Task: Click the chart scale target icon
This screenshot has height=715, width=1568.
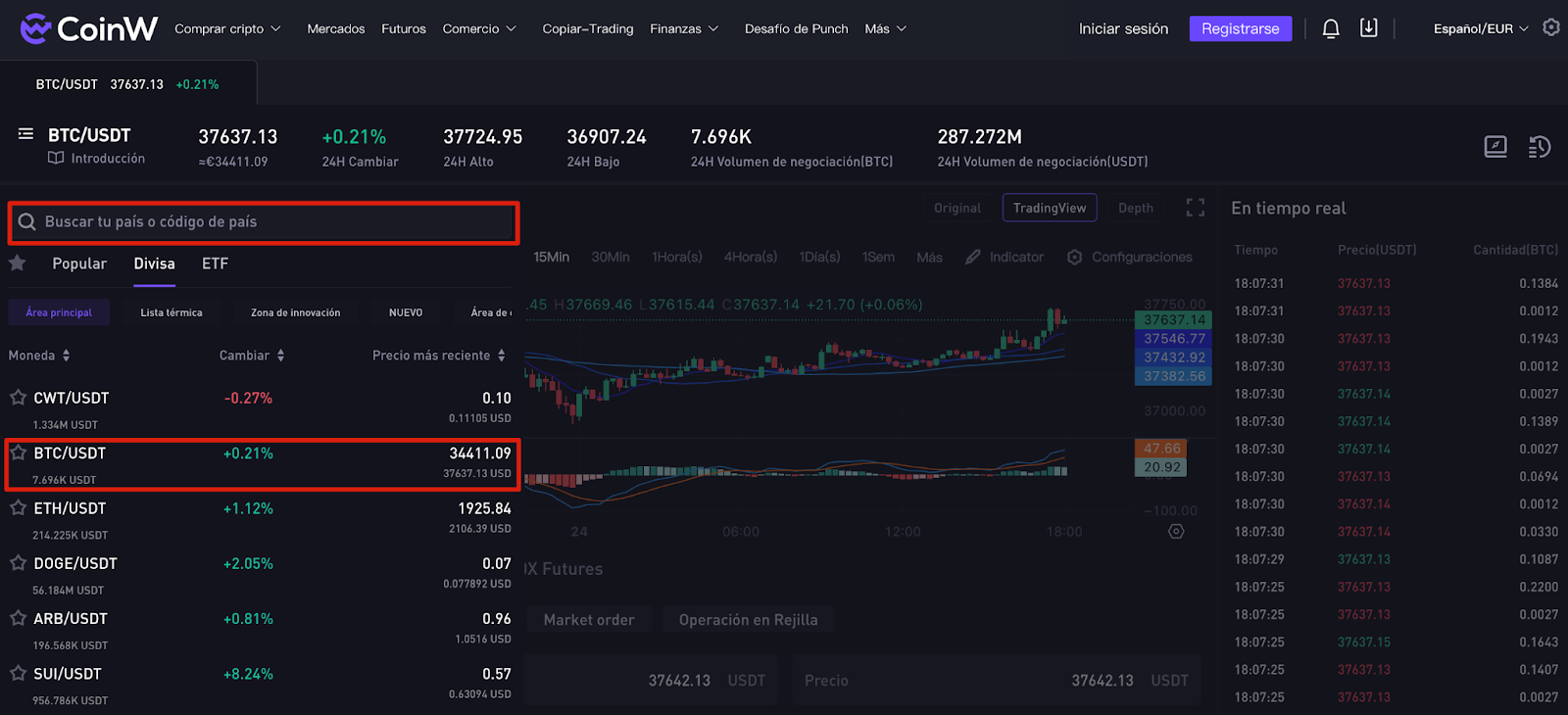Action: pyautogui.click(x=1176, y=531)
